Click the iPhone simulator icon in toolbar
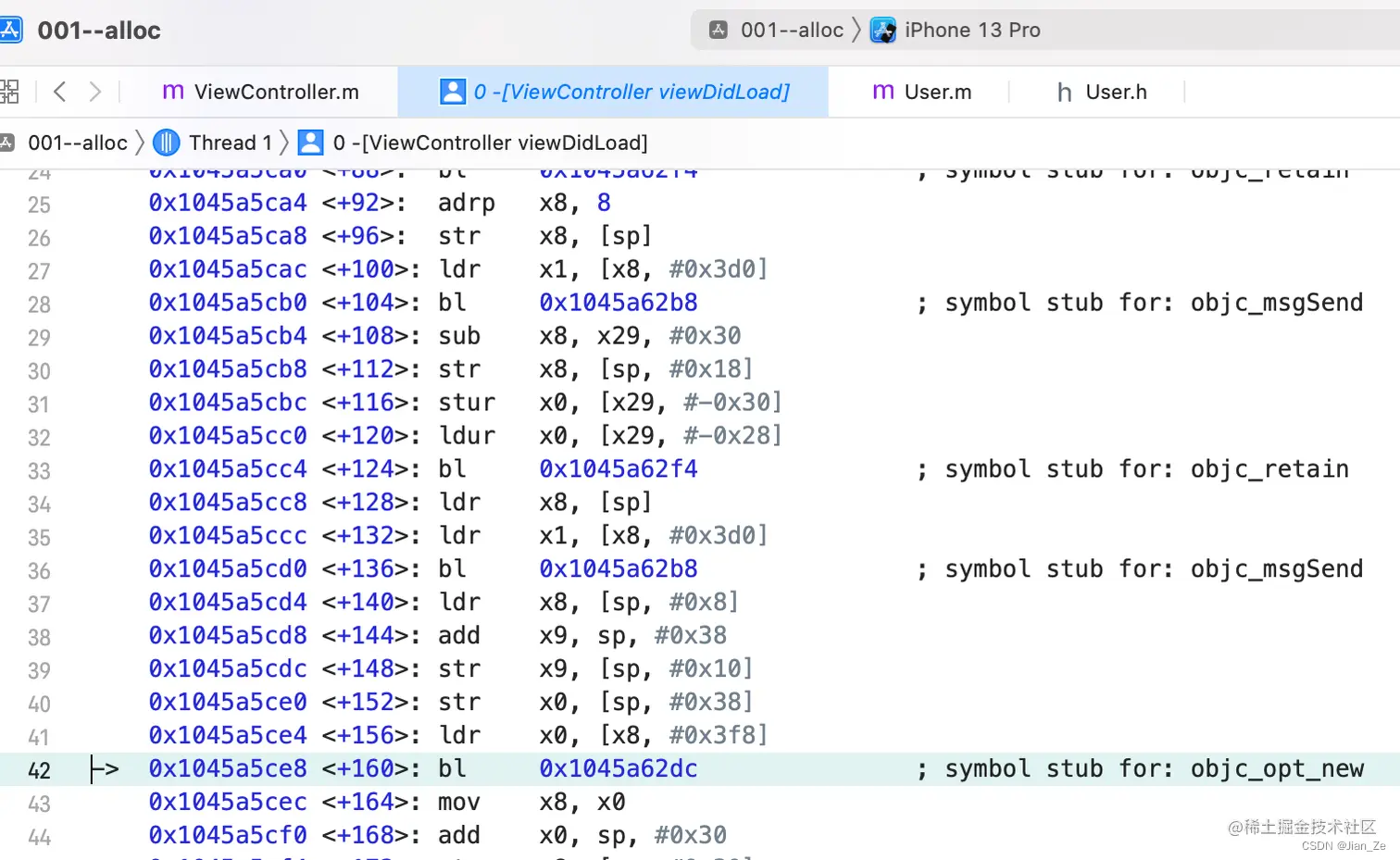1400x860 pixels. point(883,31)
